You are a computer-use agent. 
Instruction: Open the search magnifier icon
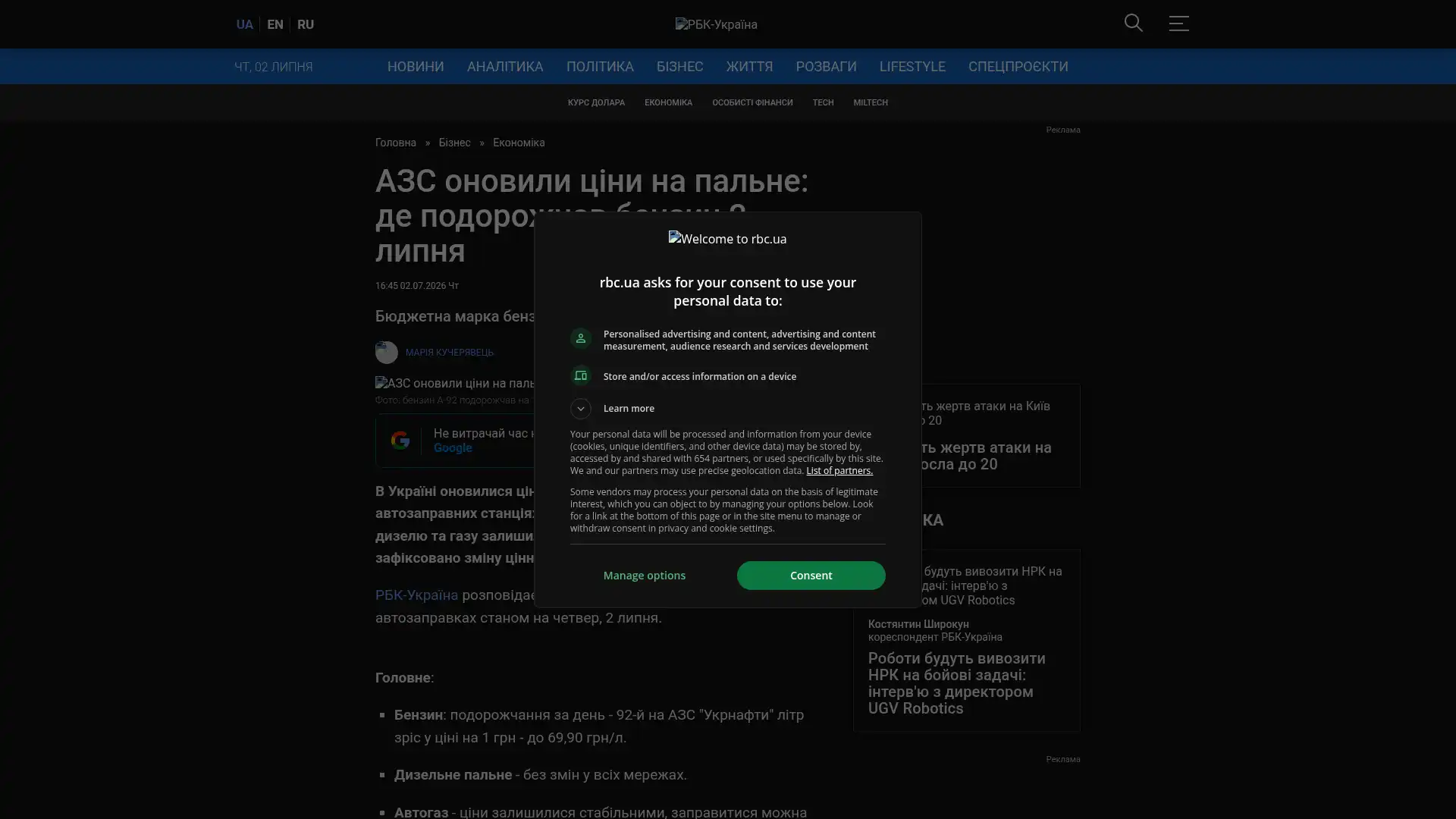1133,24
